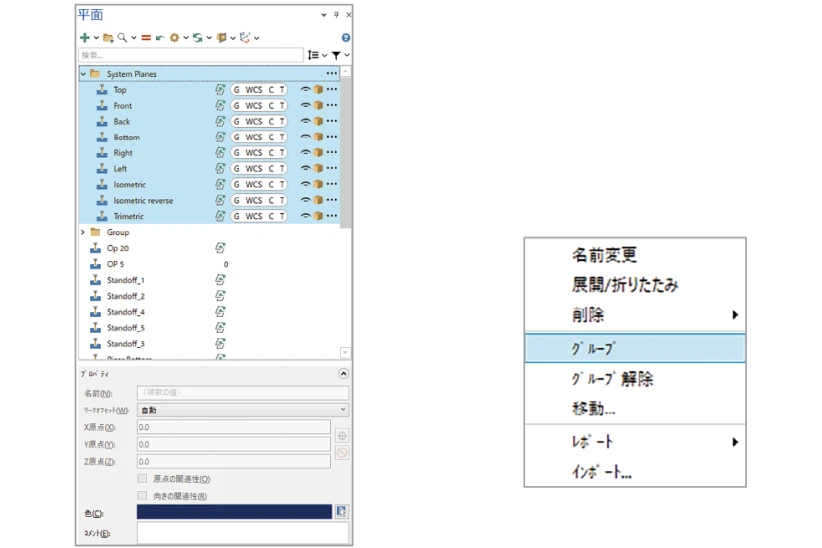Click the dark blue color swatch
Image resolution: width=822 pixels, height=548 pixels.
click(234, 512)
